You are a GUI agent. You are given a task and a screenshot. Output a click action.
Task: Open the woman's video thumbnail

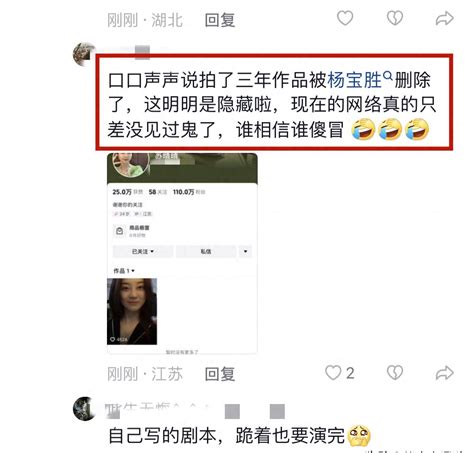click(x=132, y=311)
